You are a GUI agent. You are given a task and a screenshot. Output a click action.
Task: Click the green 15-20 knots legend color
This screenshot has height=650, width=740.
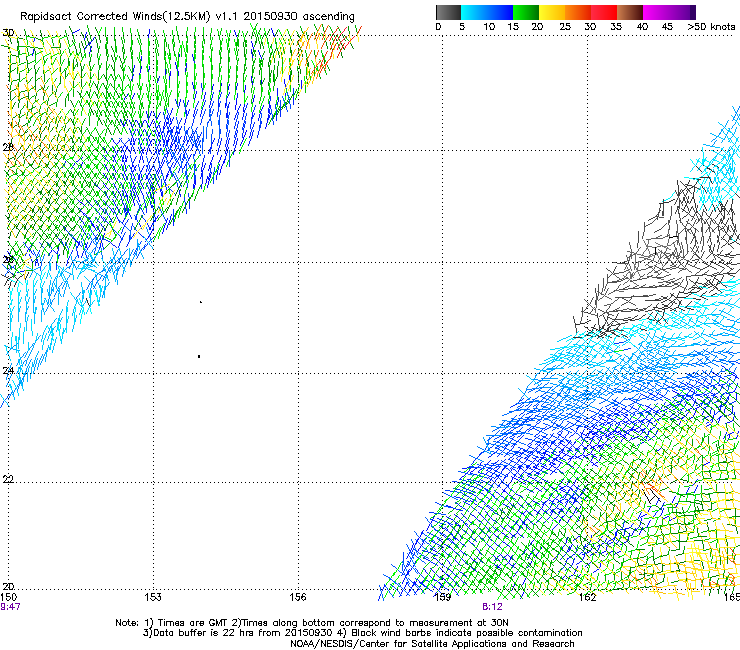click(526, 12)
